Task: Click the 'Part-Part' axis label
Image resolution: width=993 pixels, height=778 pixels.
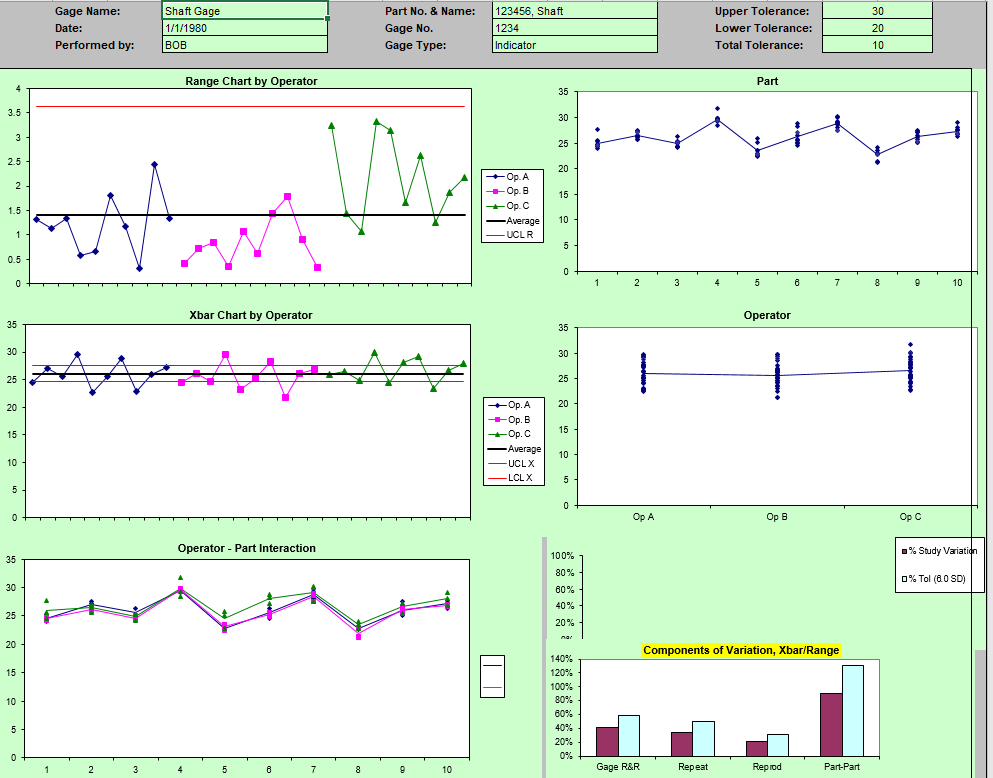Action: click(842, 767)
